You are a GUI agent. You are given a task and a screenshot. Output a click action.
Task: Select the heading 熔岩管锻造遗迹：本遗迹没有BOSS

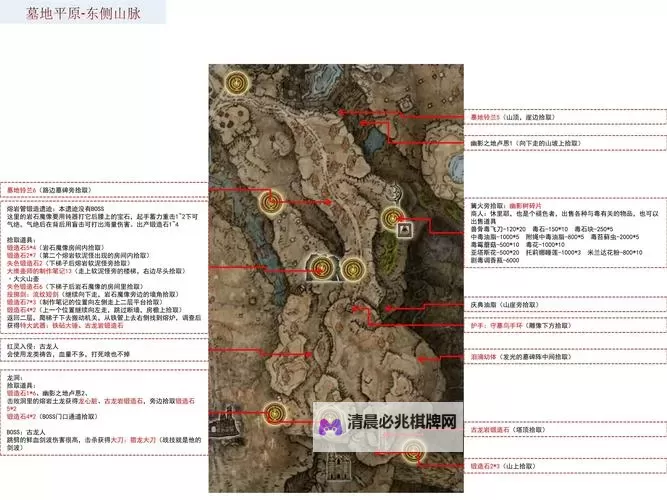[55, 209]
